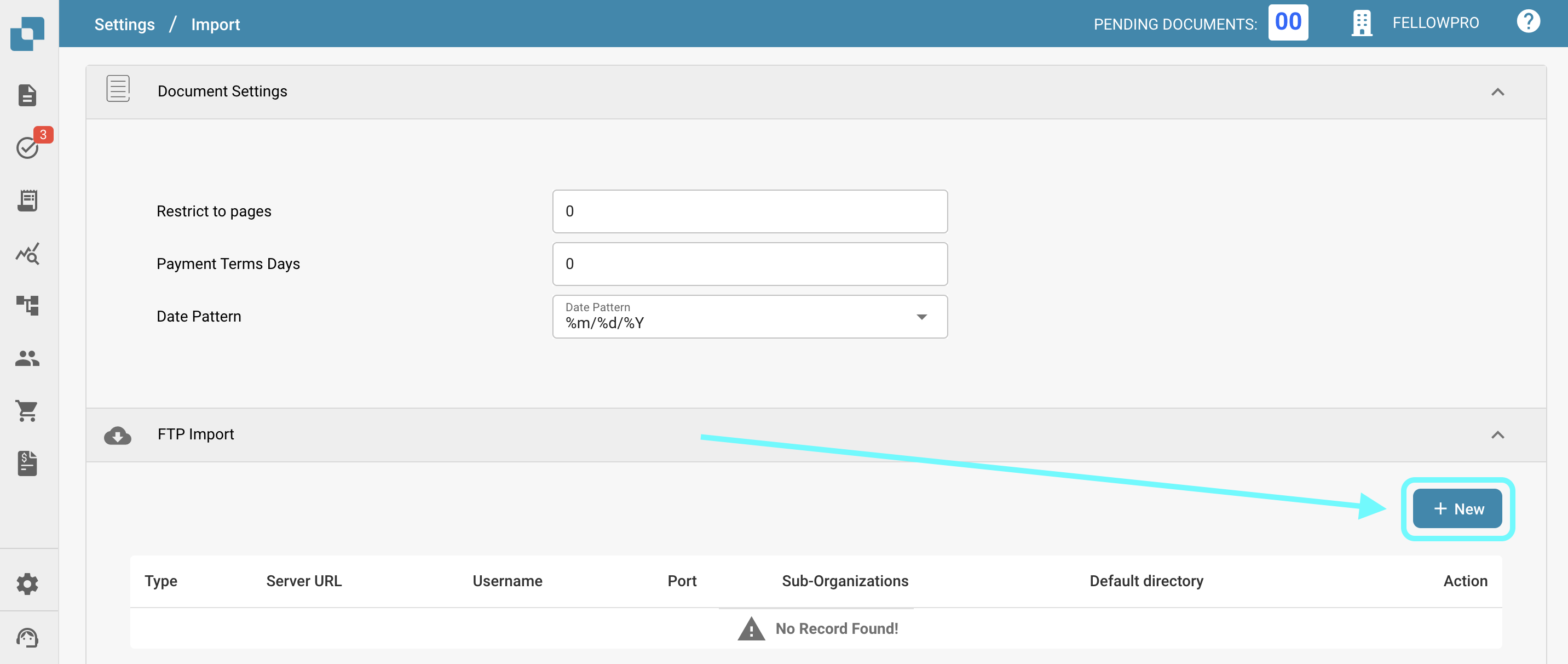Image resolution: width=1568 pixels, height=664 pixels.
Task: Click inside the Restrict to pages field
Action: [750, 211]
